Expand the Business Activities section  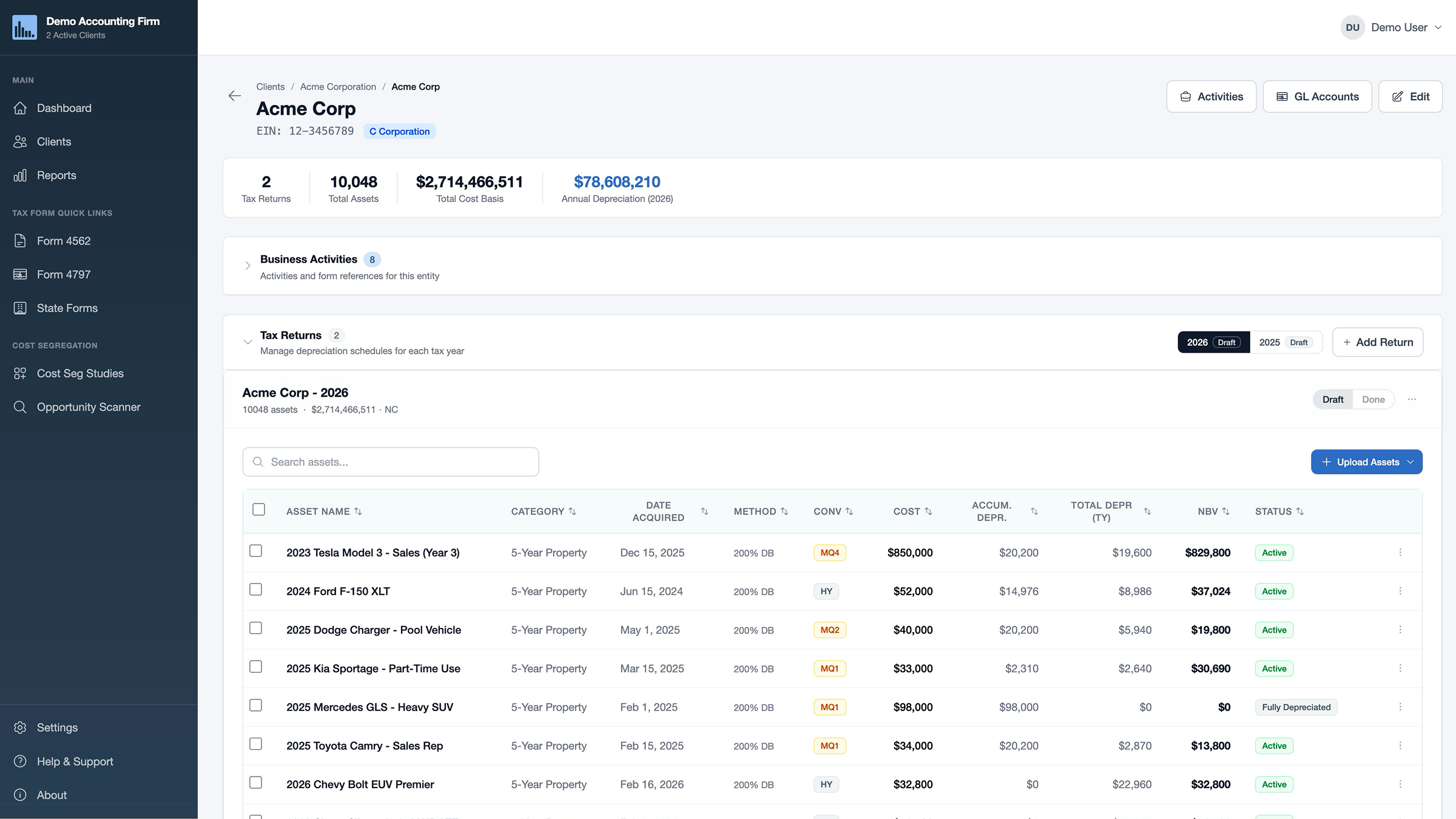click(248, 266)
